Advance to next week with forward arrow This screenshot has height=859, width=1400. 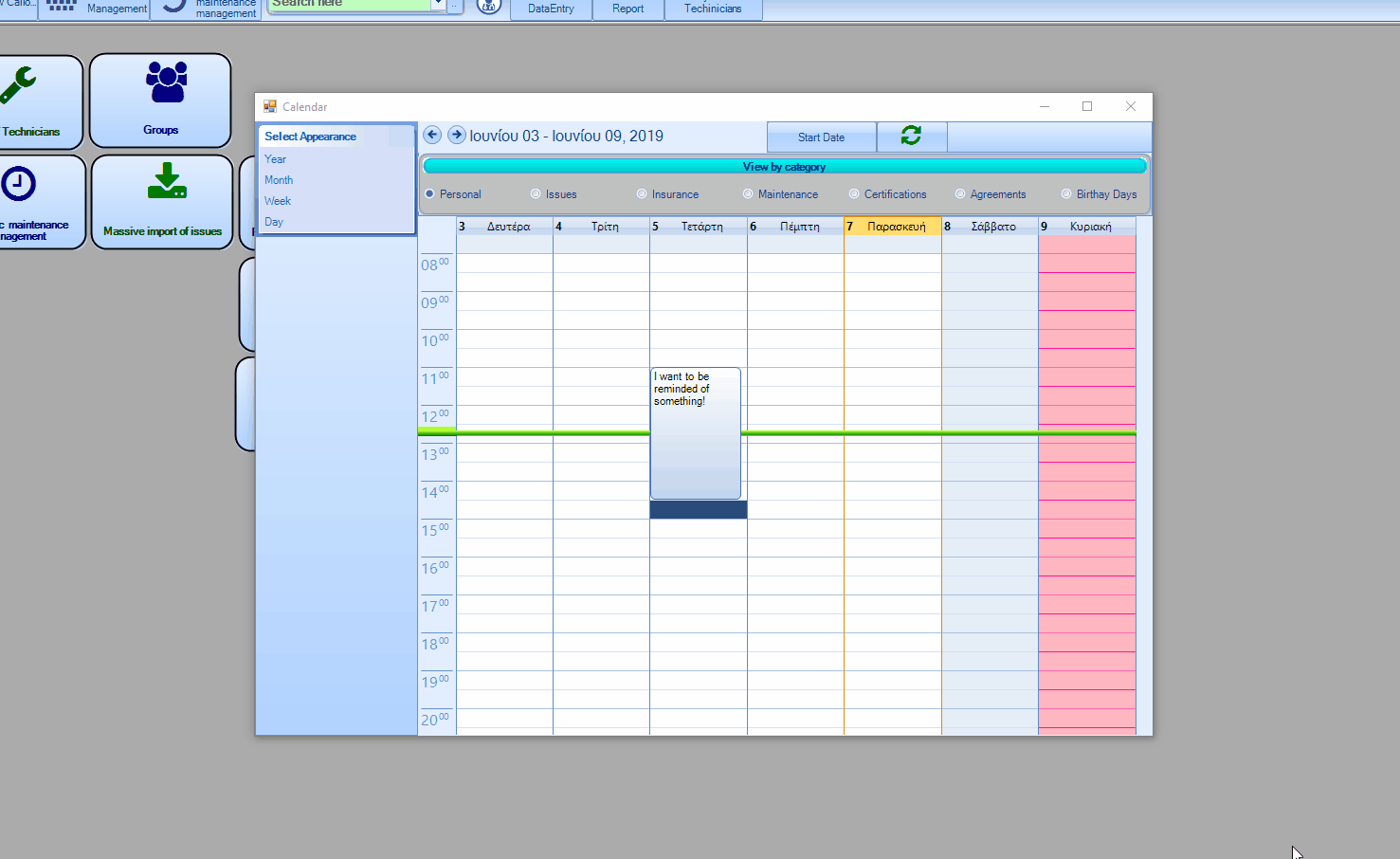[457, 135]
